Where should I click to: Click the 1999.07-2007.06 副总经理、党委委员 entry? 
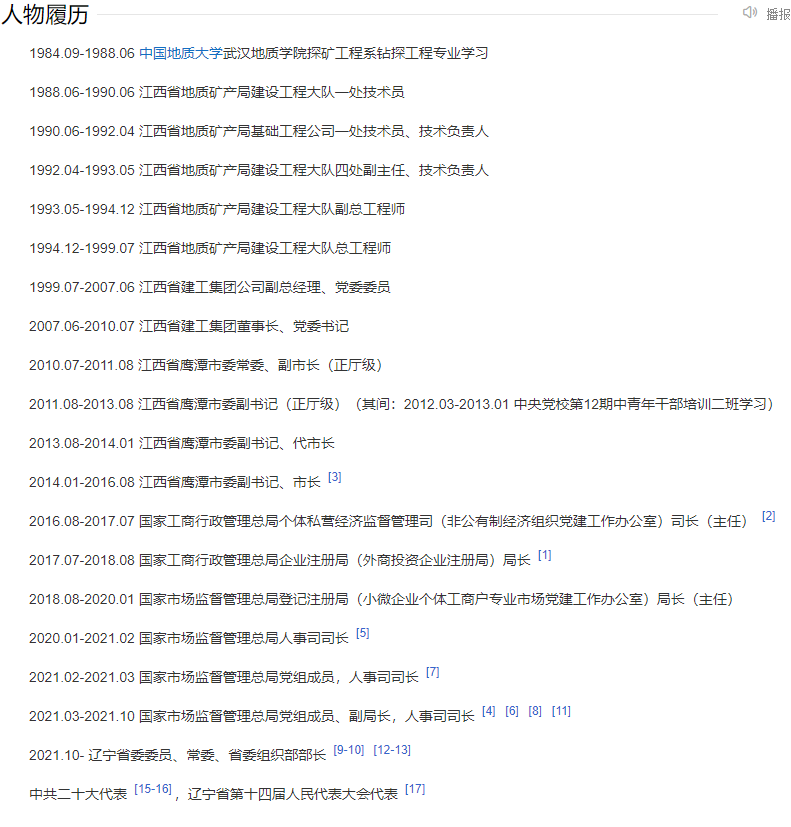pos(209,287)
